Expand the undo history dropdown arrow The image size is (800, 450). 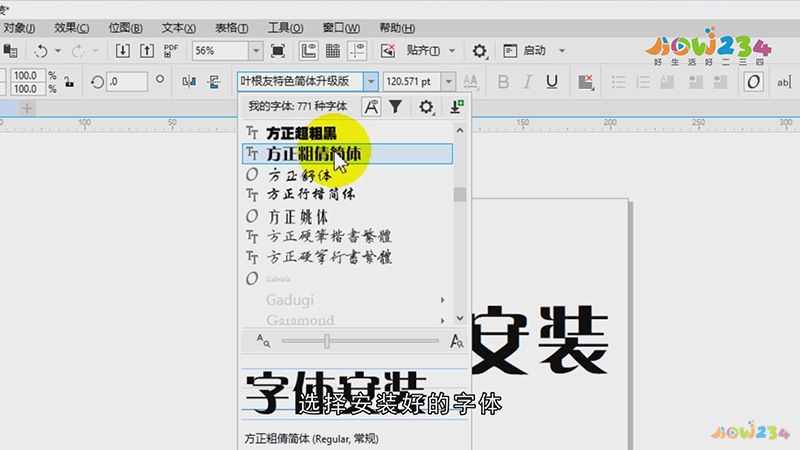58,51
